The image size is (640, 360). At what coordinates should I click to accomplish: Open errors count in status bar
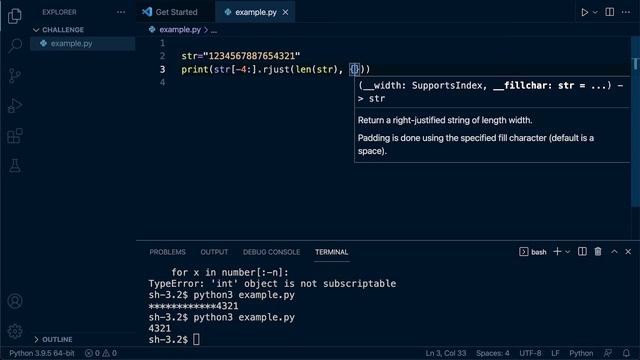(x=92, y=353)
